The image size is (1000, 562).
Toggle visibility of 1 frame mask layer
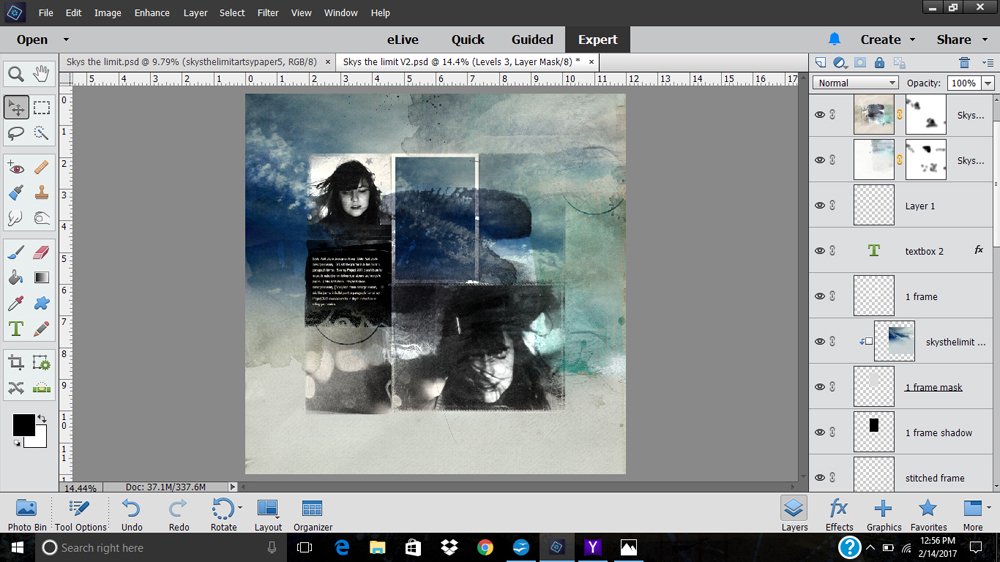[820, 387]
